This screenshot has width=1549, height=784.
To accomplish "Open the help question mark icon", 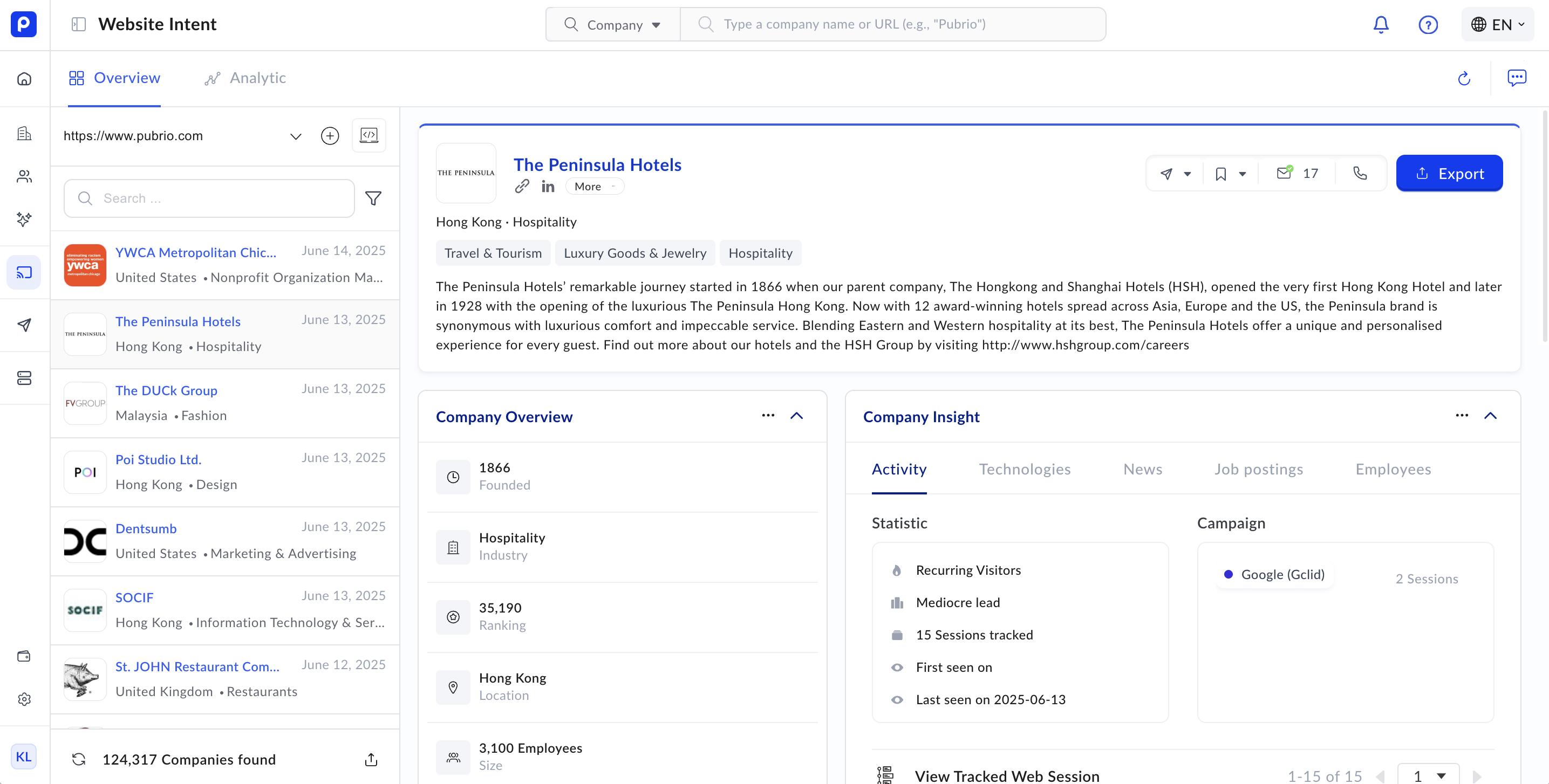I will 1428,25.
